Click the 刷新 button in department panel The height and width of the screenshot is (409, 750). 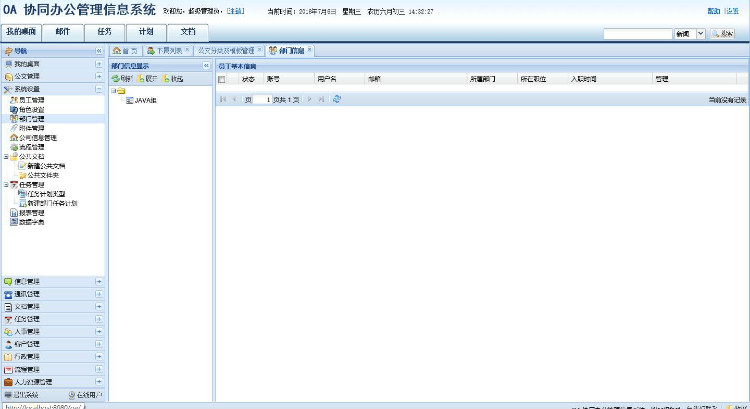[x=120, y=78]
